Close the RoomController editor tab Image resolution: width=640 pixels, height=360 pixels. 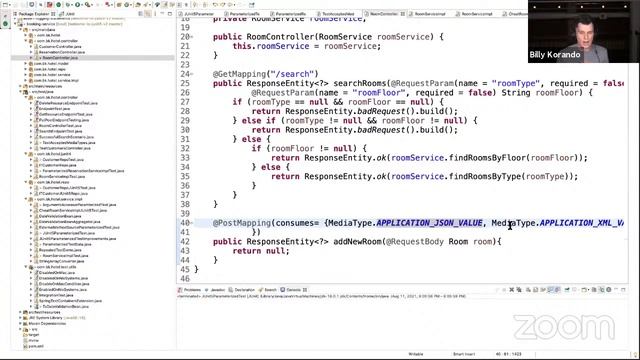point(402,14)
